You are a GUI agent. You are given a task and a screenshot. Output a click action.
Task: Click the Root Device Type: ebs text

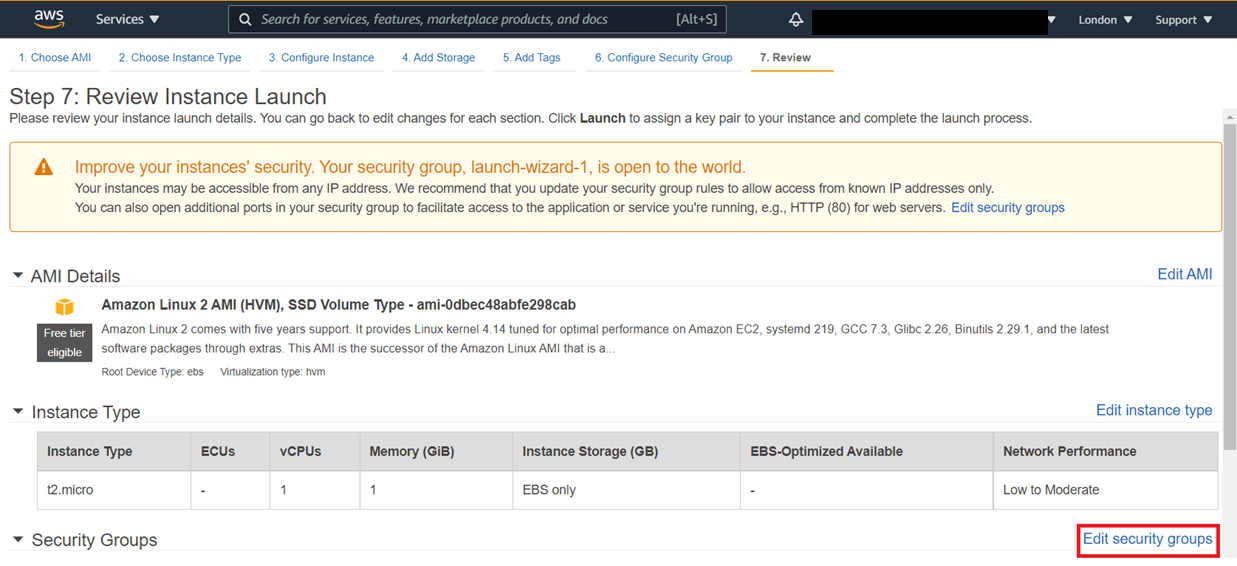click(152, 372)
